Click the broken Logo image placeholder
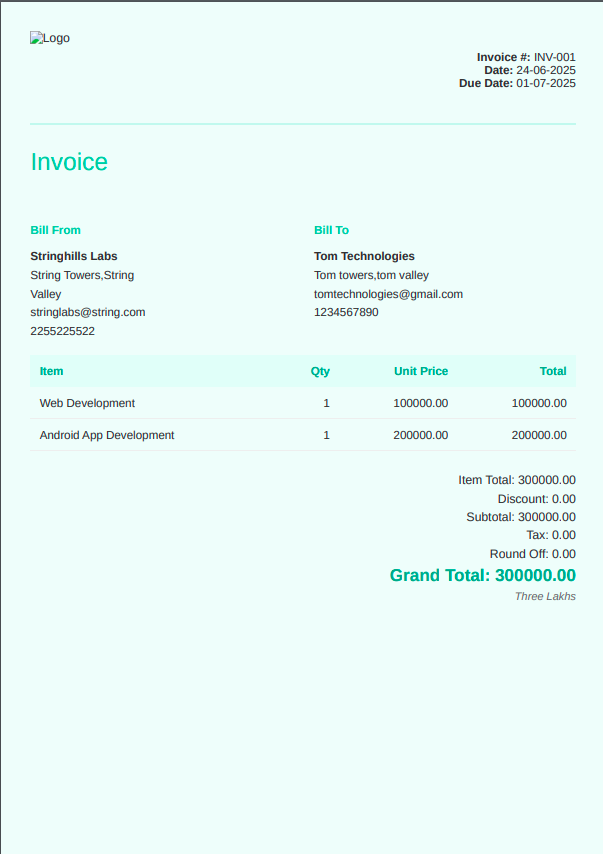This screenshot has width=603, height=854. tap(49, 38)
